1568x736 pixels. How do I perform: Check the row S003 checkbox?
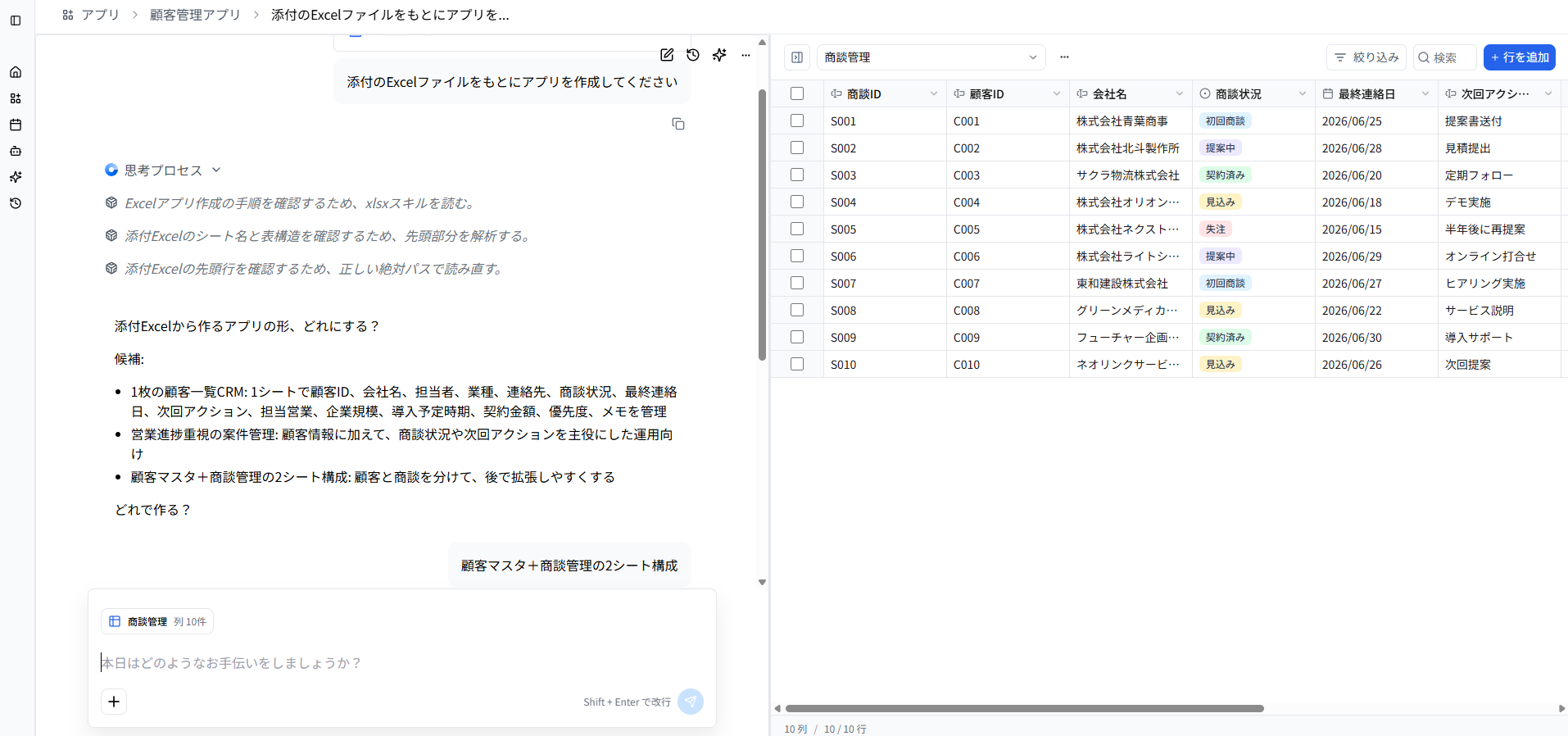click(797, 175)
